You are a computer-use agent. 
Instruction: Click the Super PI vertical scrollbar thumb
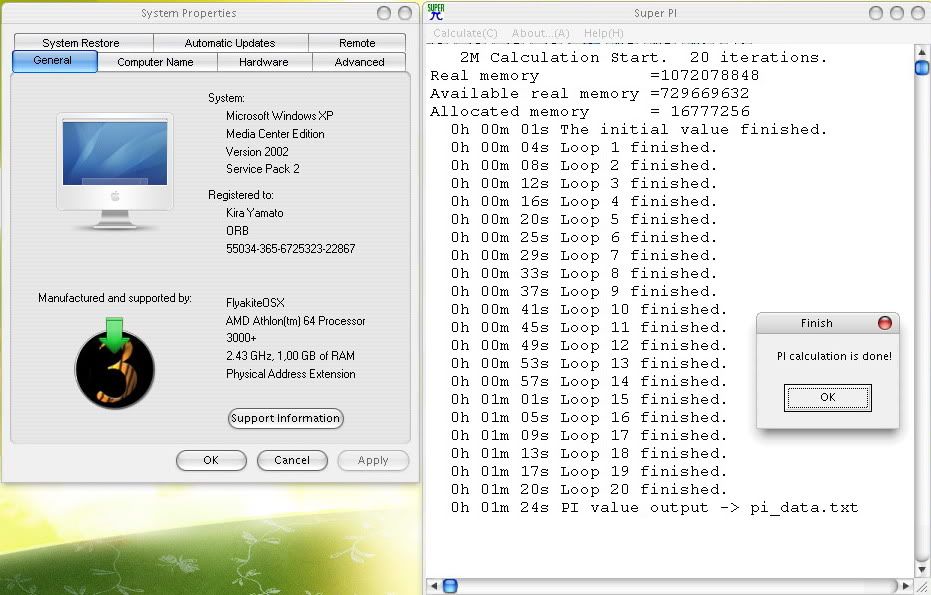point(922,67)
